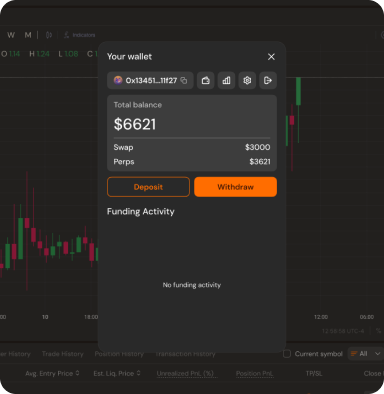Click the logout disconnect icon
The width and height of the screenshot is (384, 394).
(x=268, y=80)
